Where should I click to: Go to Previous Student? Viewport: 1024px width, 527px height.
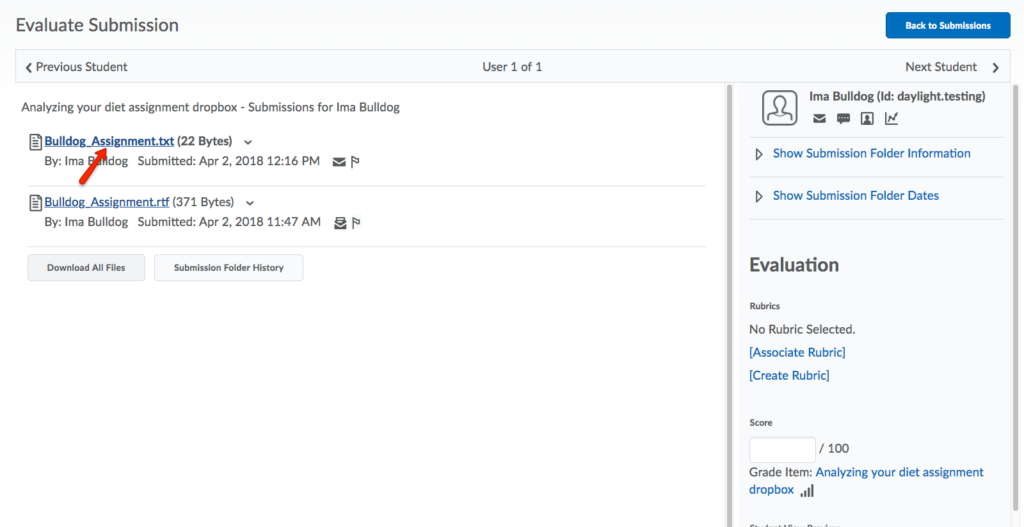(x=76, y=67)
